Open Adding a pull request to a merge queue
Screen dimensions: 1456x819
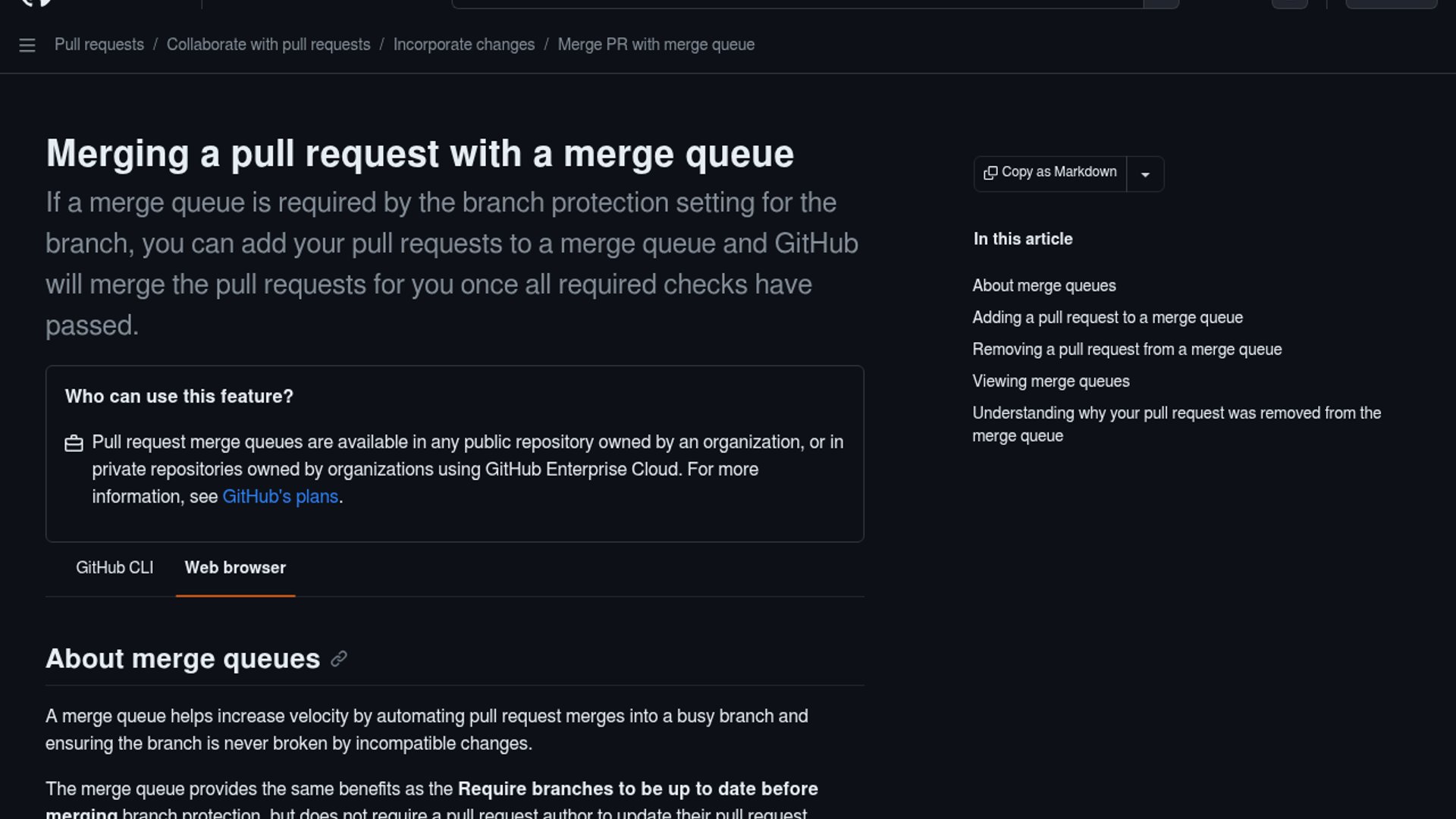[1107, 318]
